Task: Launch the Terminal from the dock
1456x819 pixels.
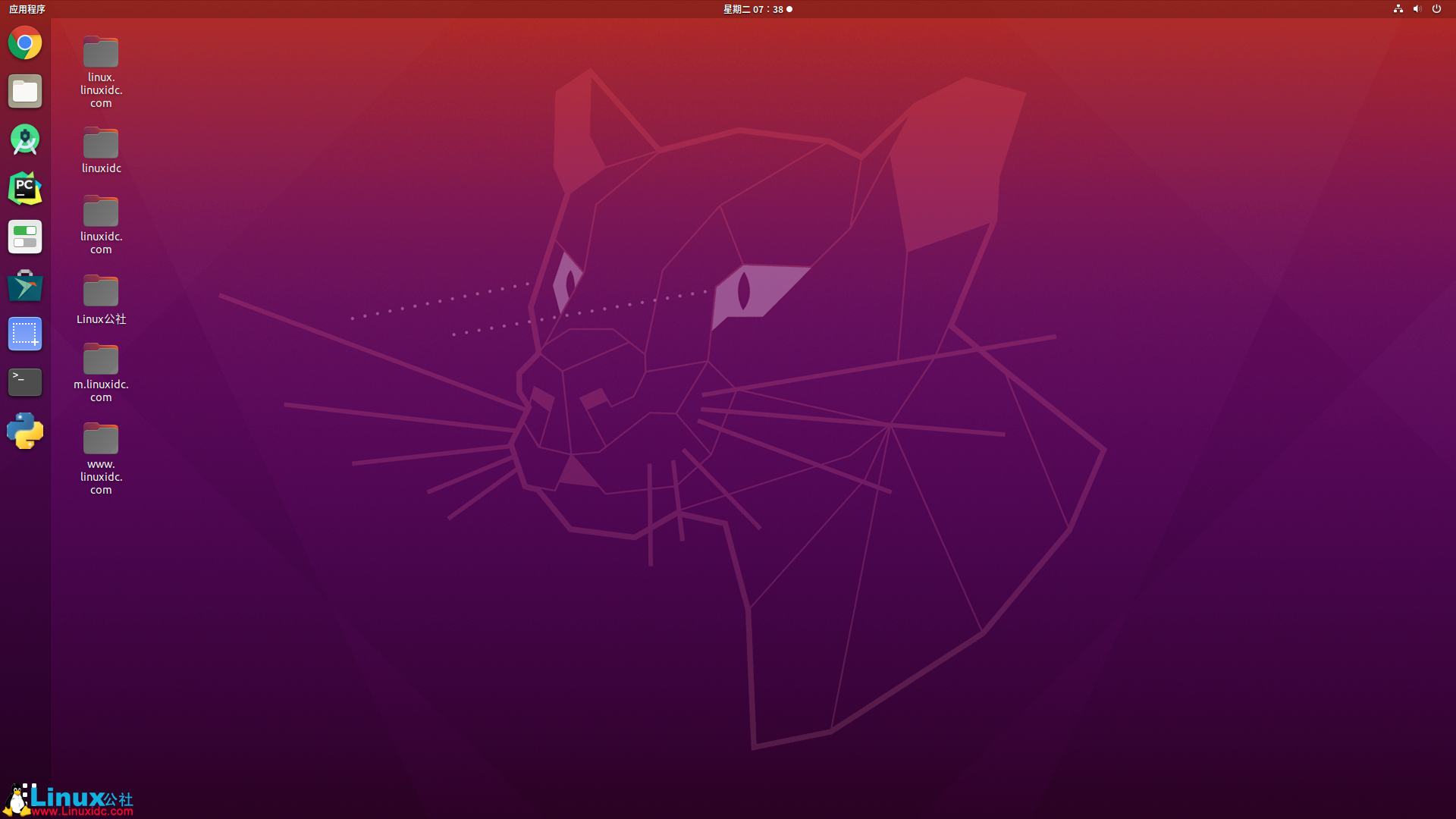Action: point(25,383)
